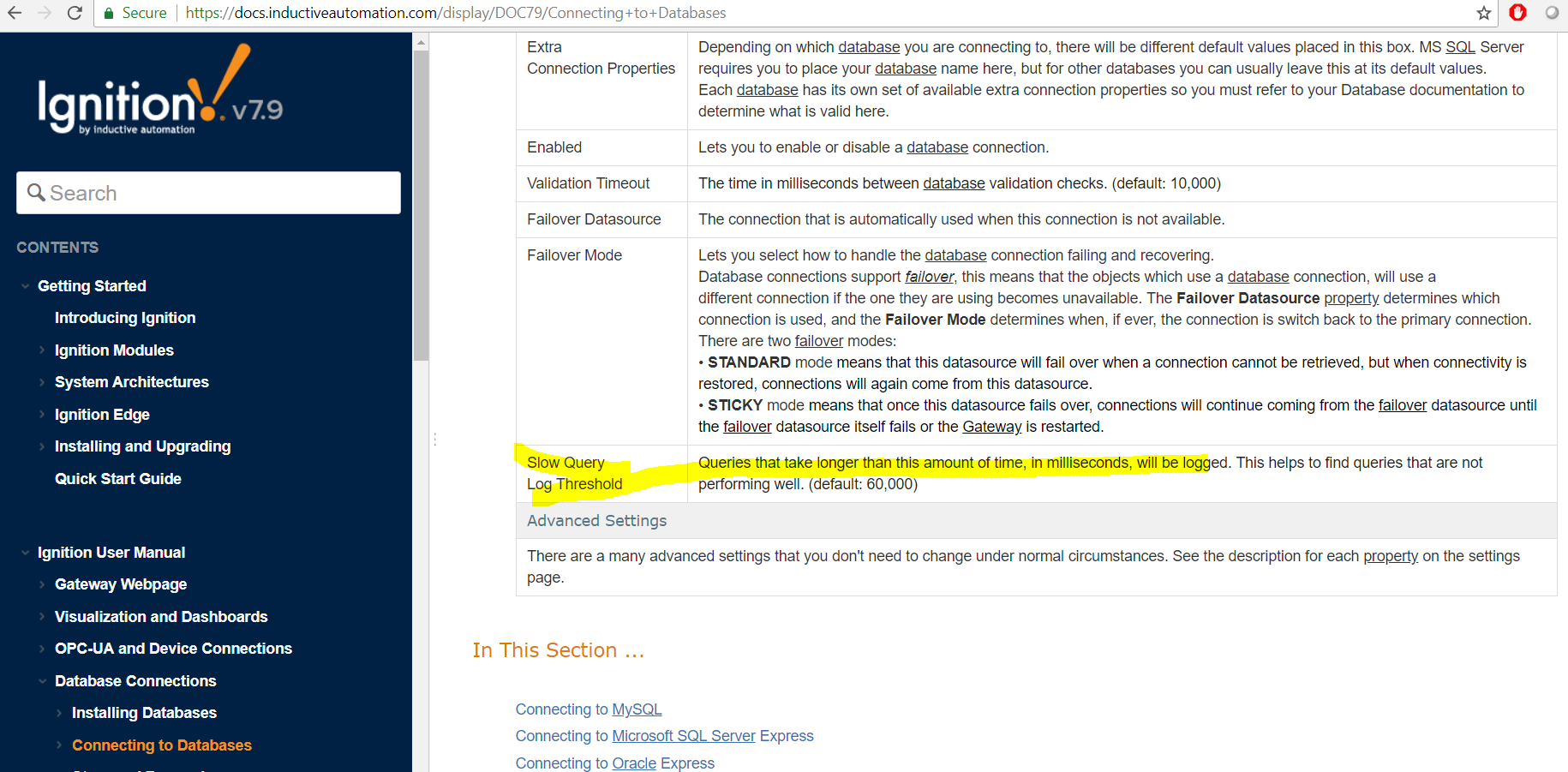Open the red Opera extension icon

tap(1517, 13)
